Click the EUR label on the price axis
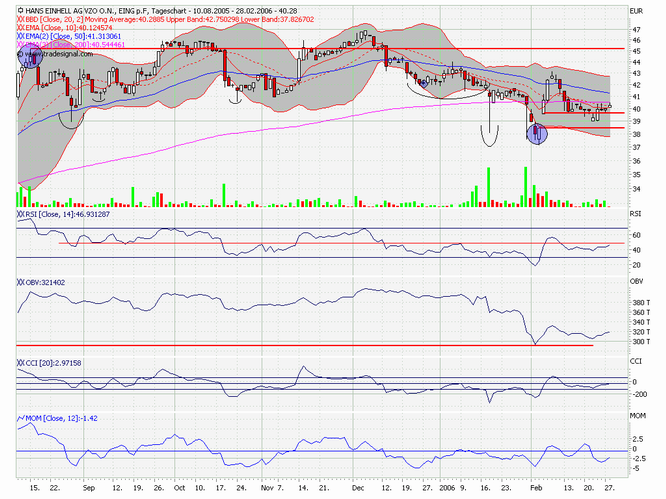The height and width of the screenshot is (499, 666). point(637,9)
